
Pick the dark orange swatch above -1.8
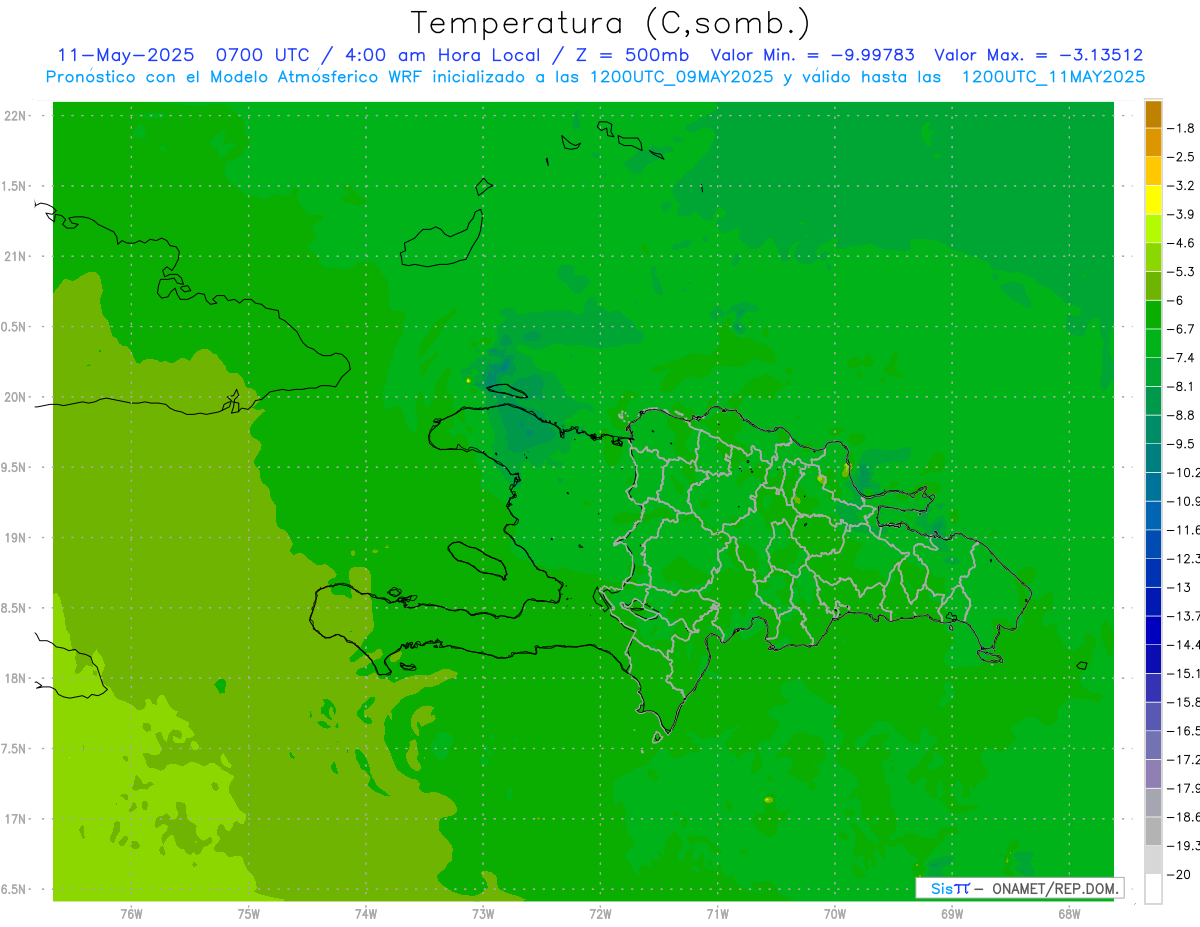pyautogui.click(x=1153, y=114)
